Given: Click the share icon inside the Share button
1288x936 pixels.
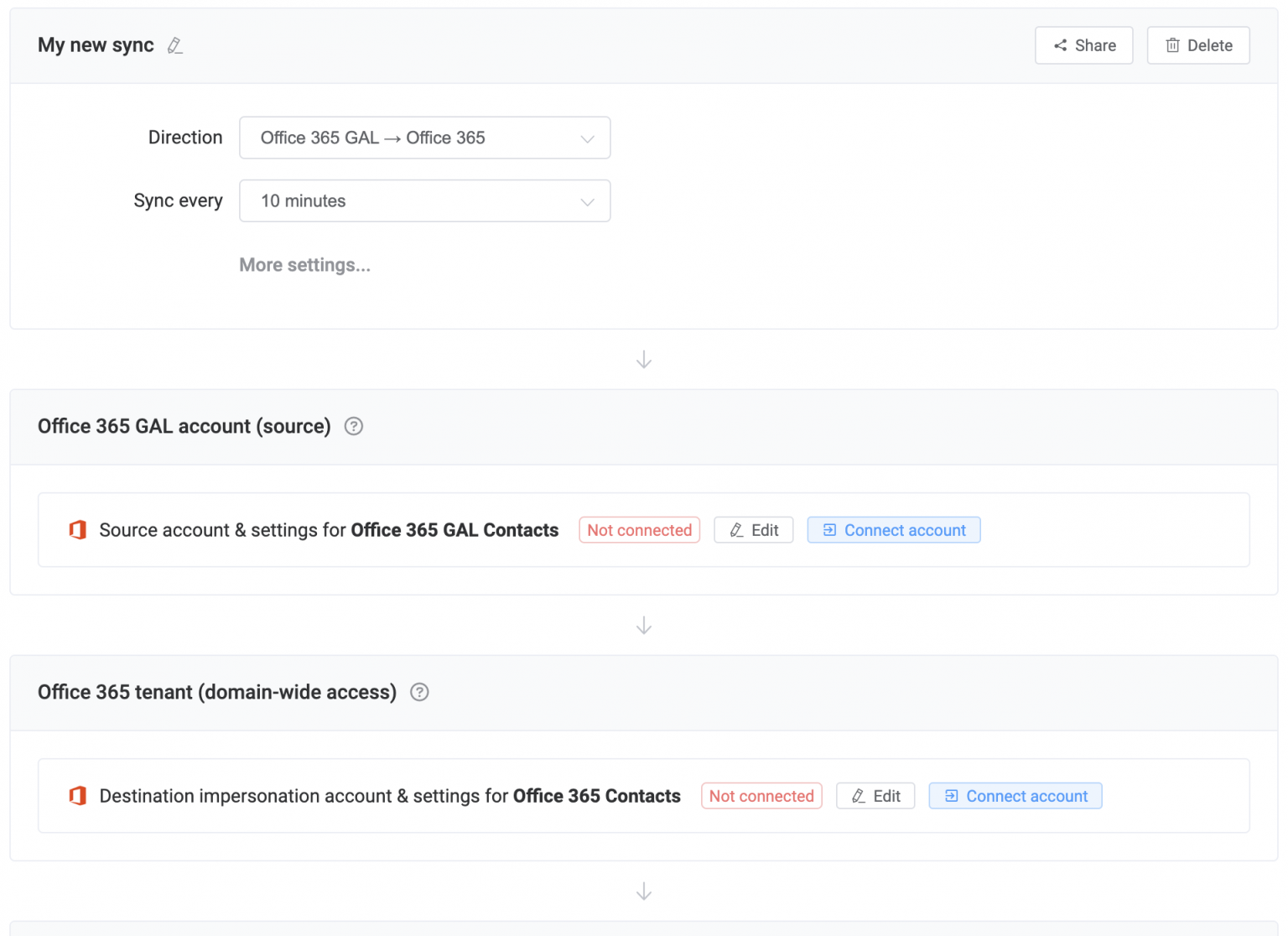Looking at the screenshot, I should coord(1060,45).
